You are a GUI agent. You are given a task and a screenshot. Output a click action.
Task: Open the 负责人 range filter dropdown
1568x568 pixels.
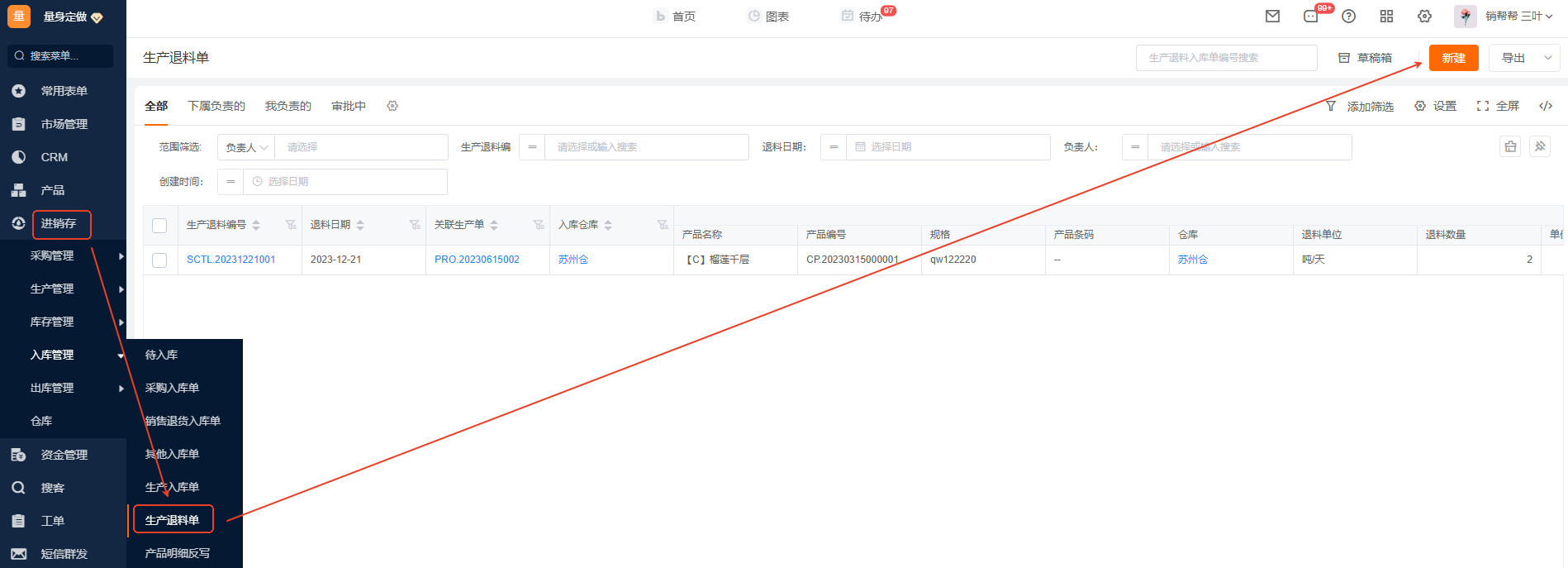pos(246,147)
